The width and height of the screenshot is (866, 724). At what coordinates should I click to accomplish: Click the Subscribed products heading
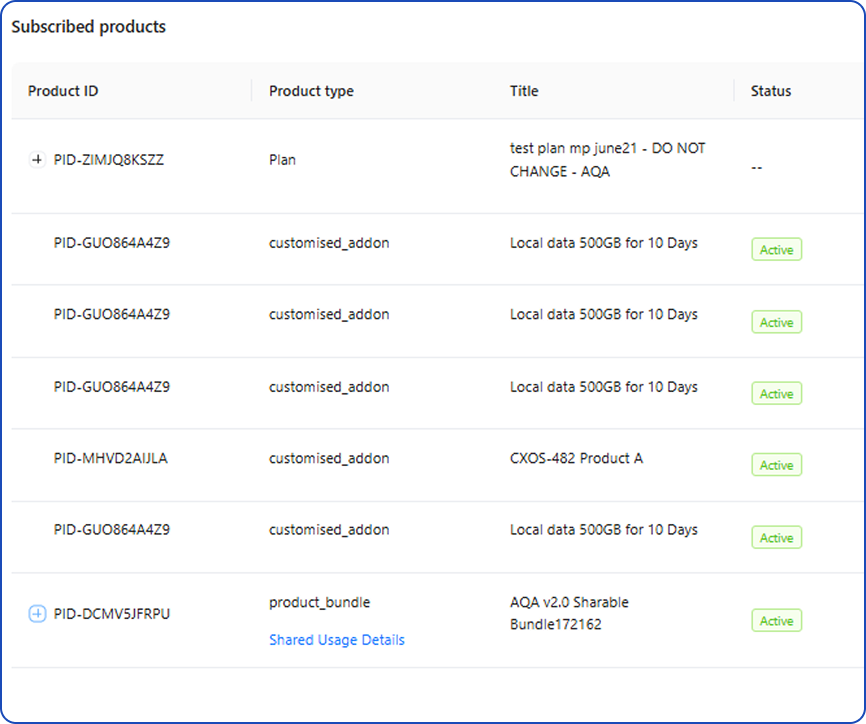point(89,27)
